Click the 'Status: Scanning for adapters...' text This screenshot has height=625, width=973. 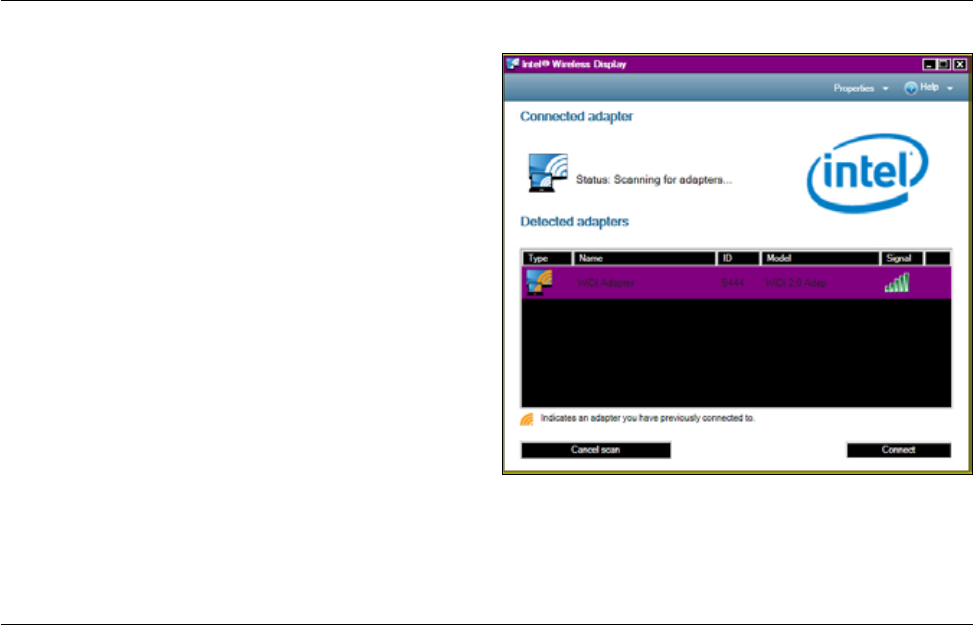tap(654, 179)
